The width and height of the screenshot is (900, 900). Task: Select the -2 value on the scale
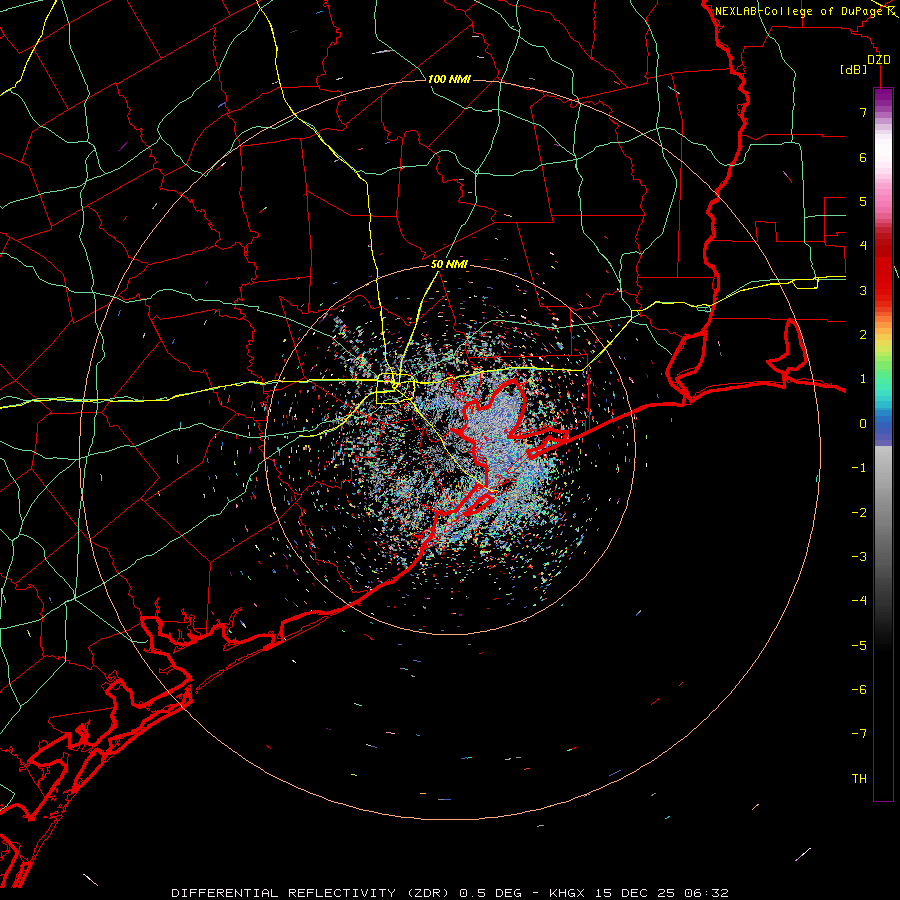coord(859,513)
